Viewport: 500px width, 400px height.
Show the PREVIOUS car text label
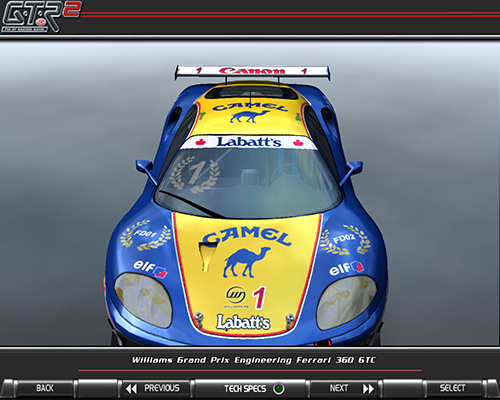click(x=162, y=388)
